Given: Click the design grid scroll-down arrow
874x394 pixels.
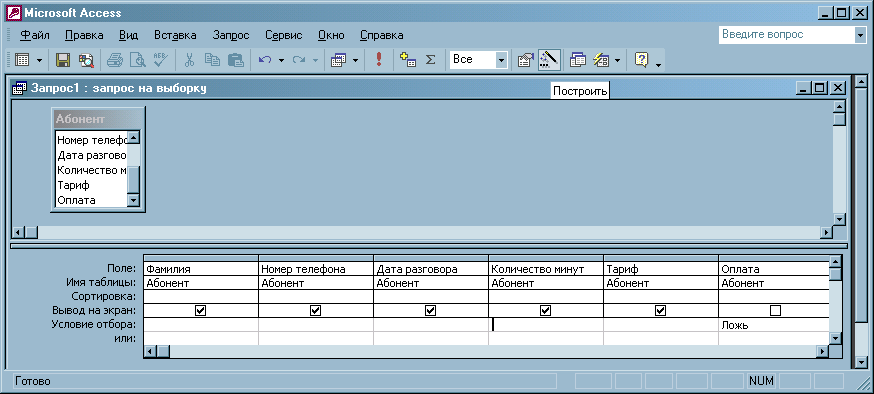Looking at the screenshot, I should click(x=835, y=338).
